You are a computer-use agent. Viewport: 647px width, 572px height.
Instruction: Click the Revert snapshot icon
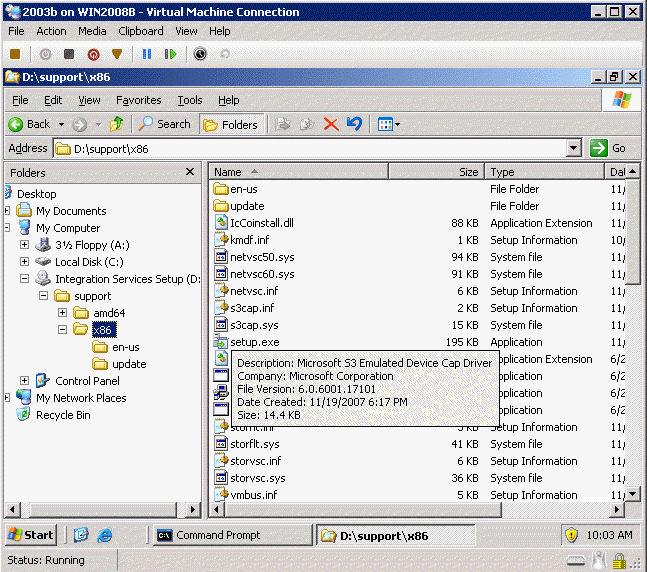coord(225,54)
